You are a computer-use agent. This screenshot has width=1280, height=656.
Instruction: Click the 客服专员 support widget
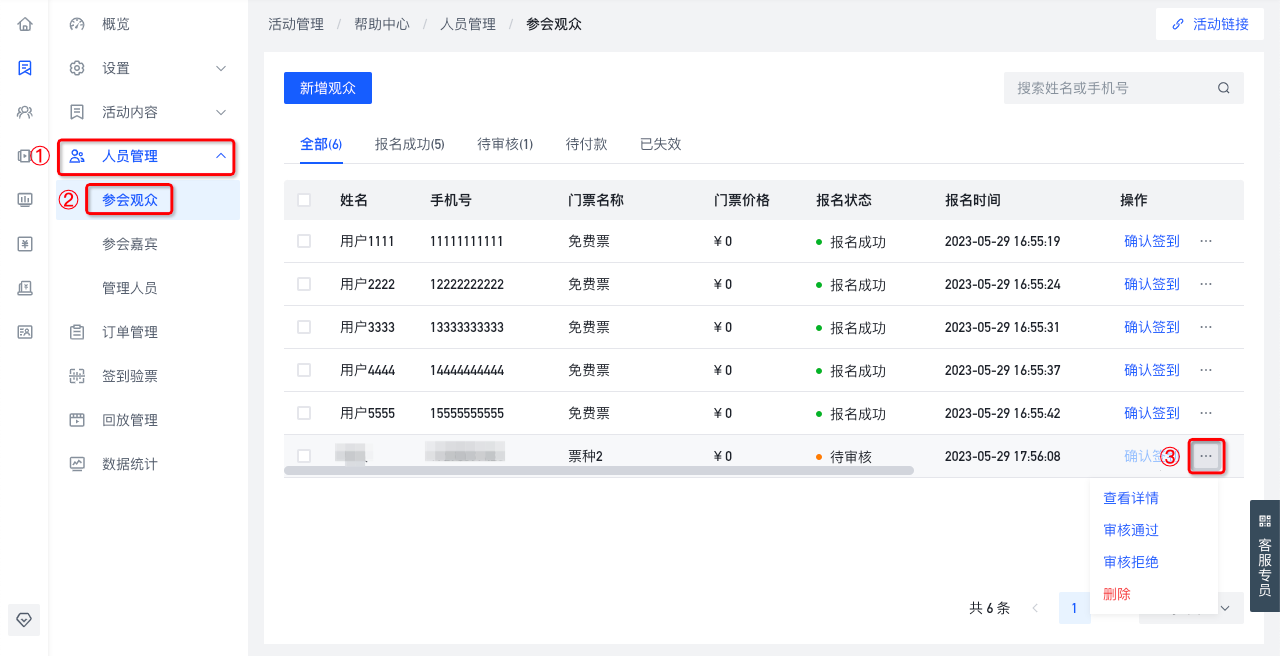[x=1265, y=549]
